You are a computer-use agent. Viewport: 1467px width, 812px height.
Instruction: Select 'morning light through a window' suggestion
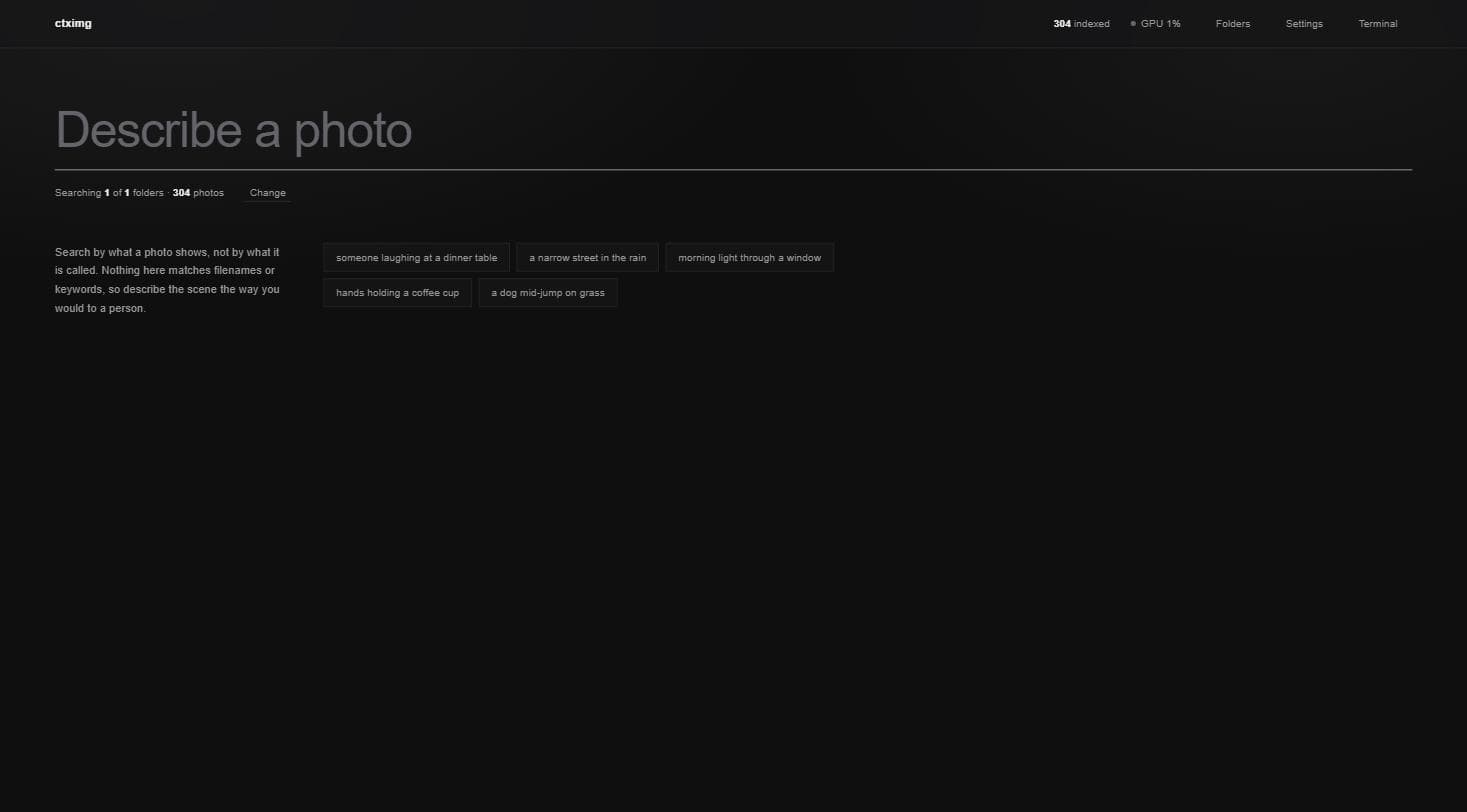749,257
